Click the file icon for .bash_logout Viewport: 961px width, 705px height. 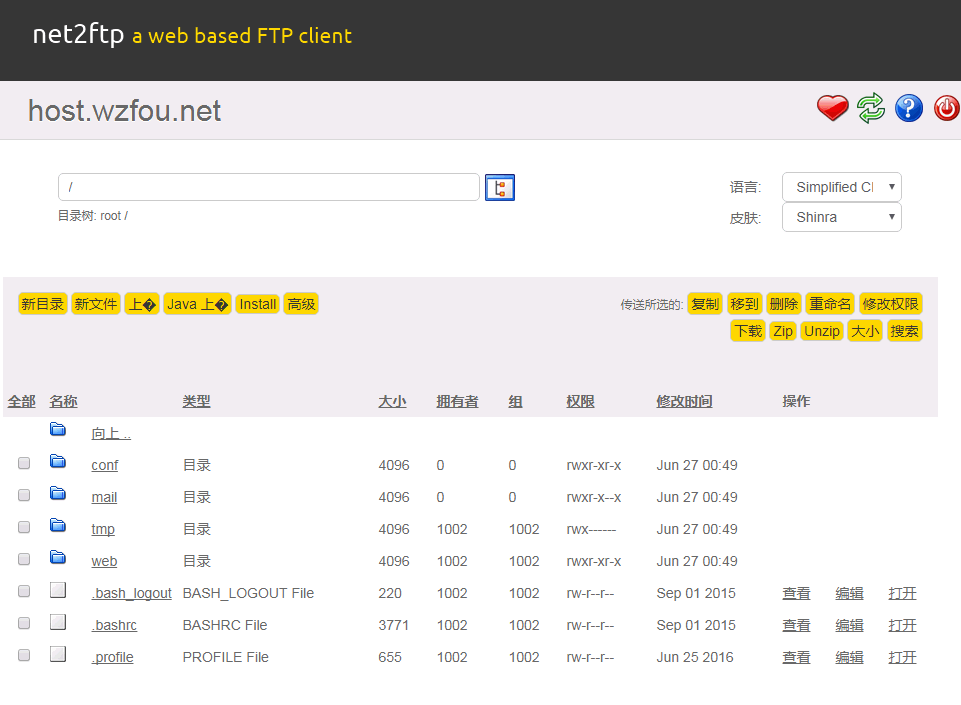(x=58, y=590)
